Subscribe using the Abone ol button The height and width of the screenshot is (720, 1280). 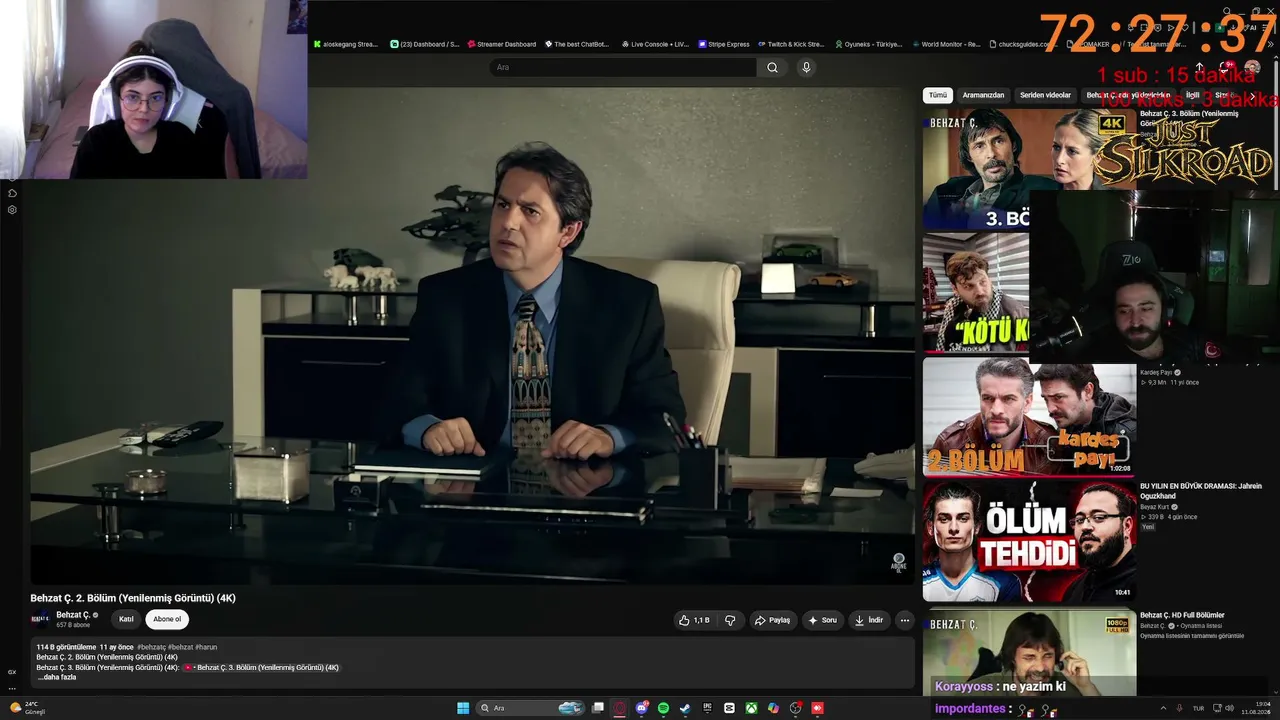point(167,619)
